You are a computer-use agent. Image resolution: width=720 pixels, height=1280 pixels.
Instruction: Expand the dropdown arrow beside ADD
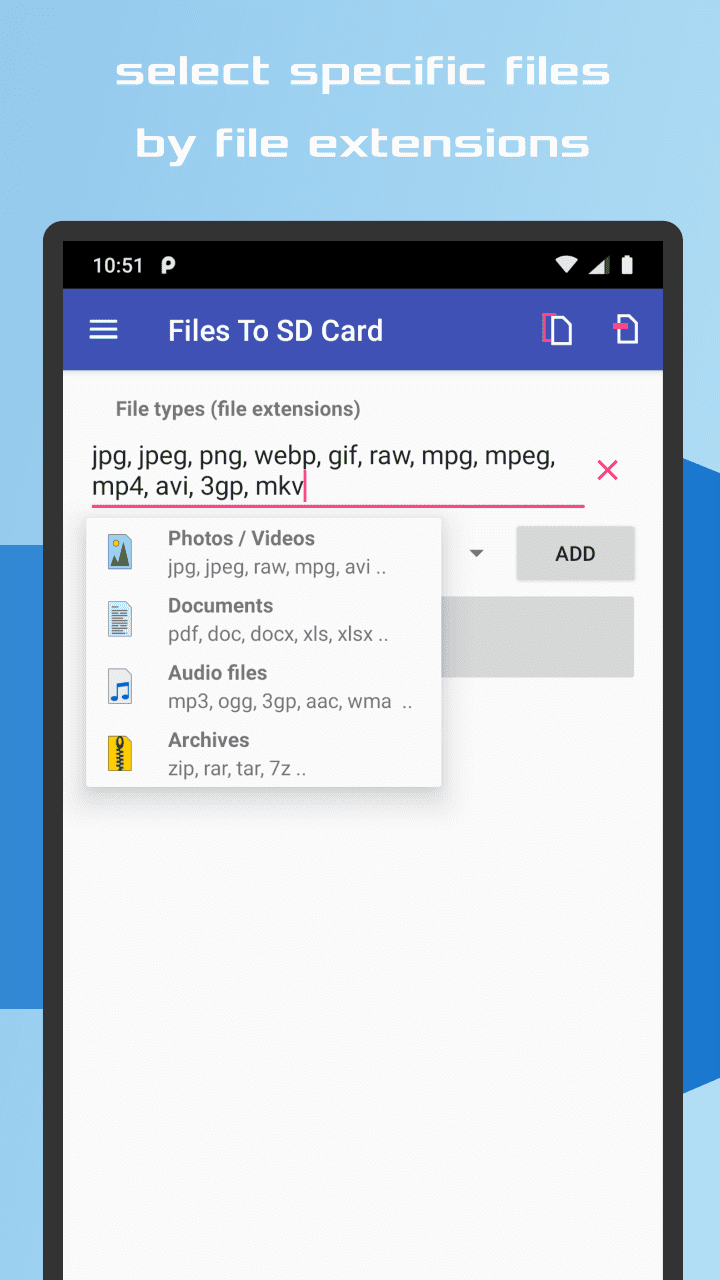coord(477,554)
